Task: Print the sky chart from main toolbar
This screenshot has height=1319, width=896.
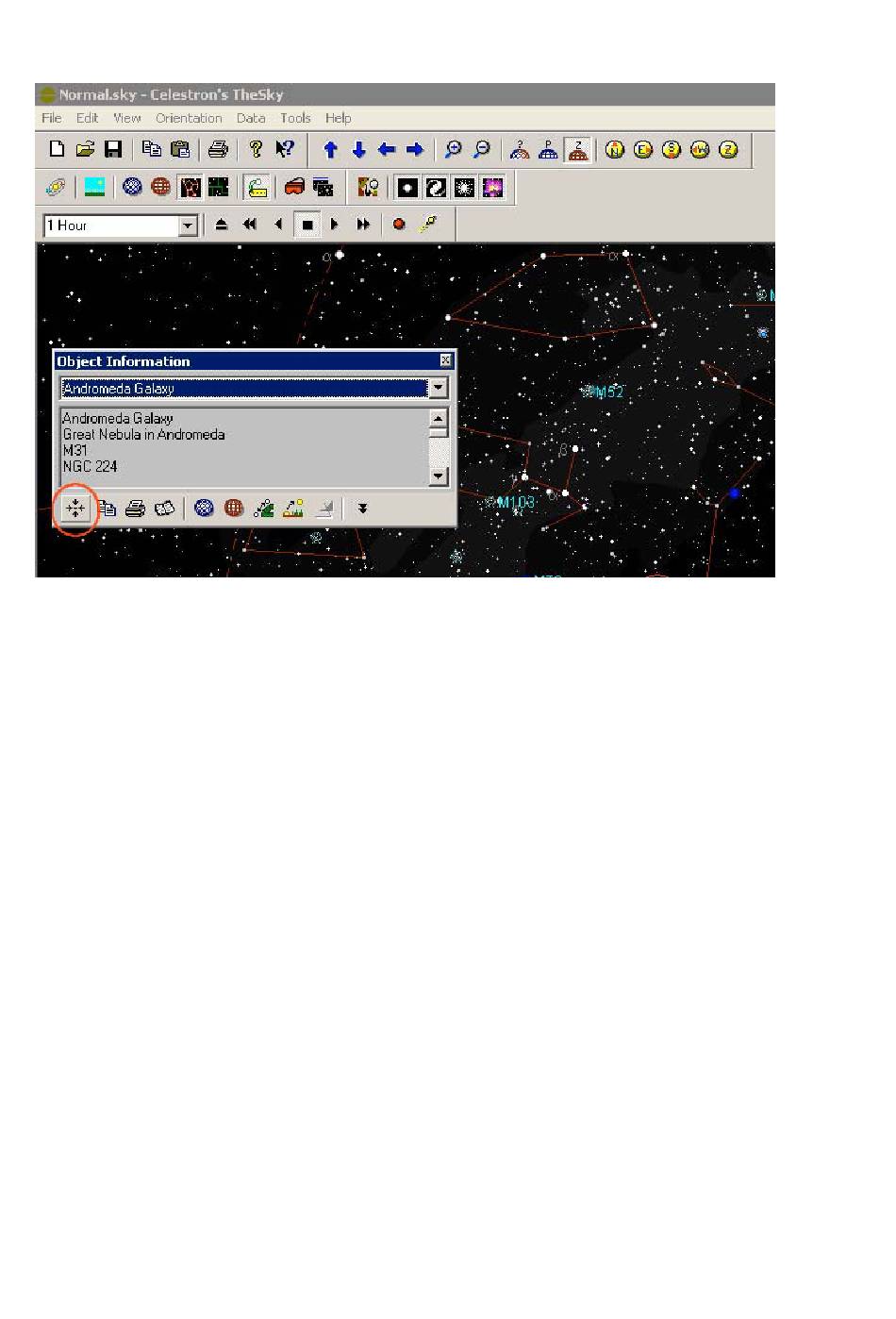Action: (218, 149)
